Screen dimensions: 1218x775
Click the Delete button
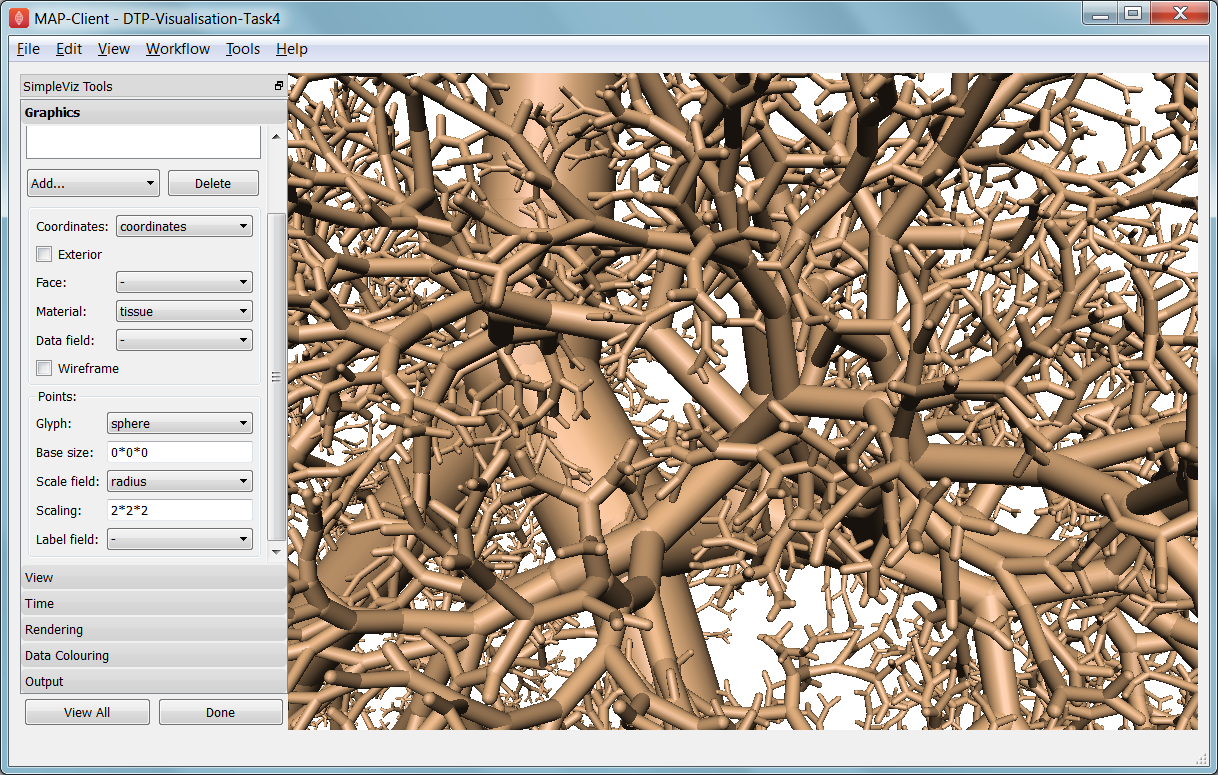point(213,183)
